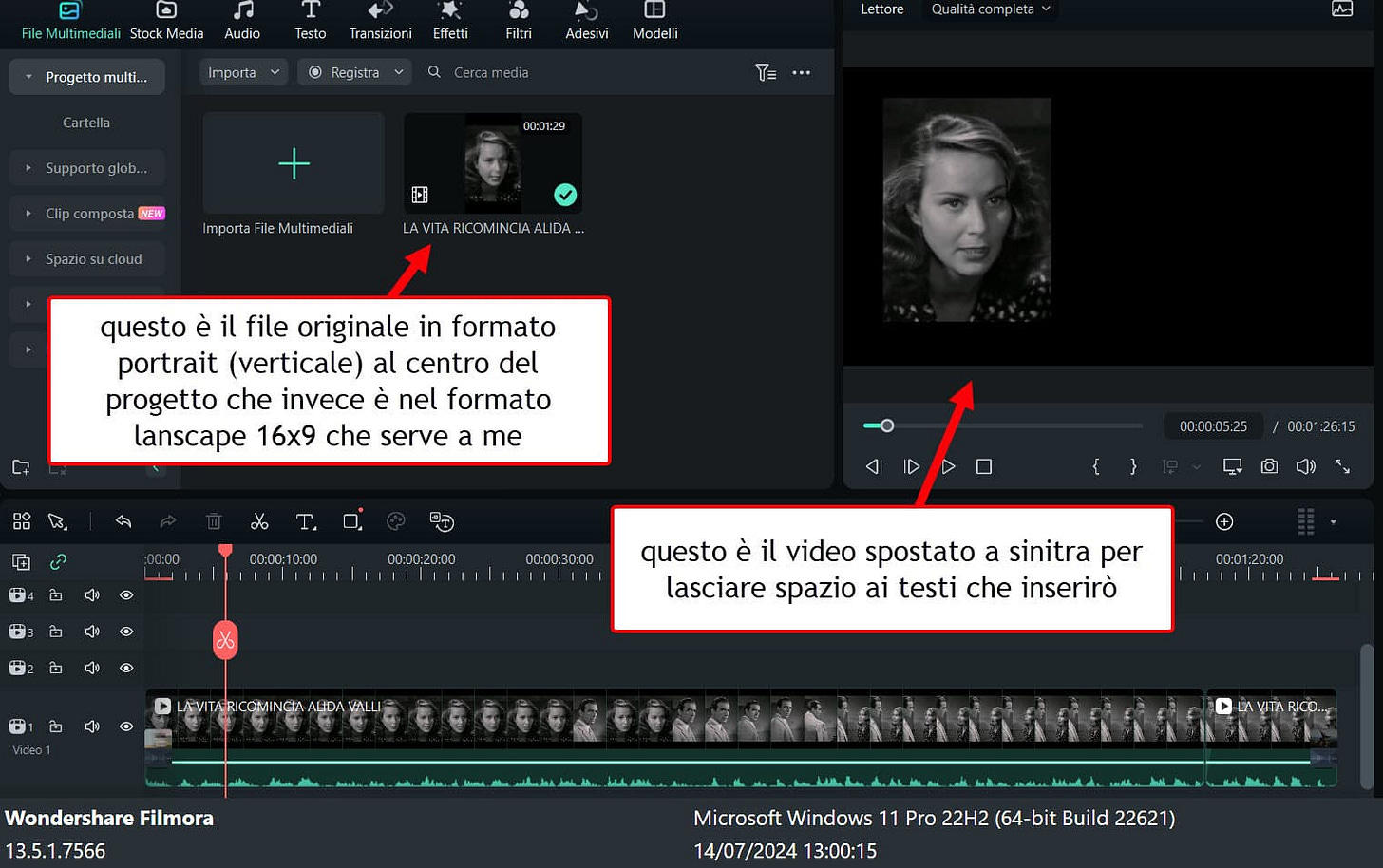Hide video track 2 with eye icon
This screenshot has height=868, width=1383.
coord(126,668)
